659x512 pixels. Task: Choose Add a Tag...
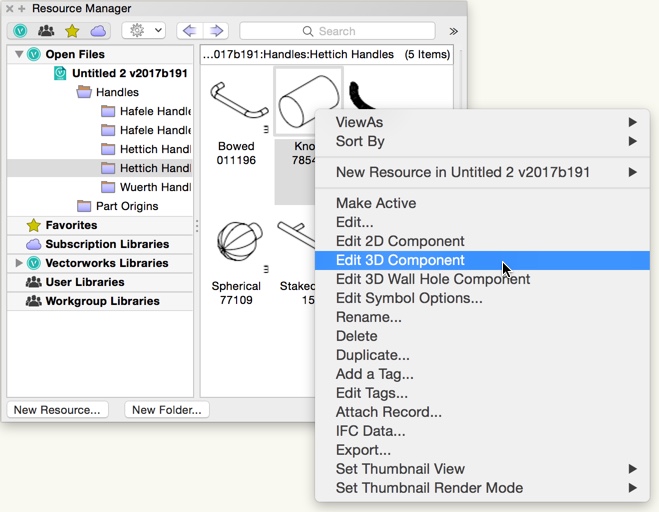pyautogui.click(x=482, y=374)
